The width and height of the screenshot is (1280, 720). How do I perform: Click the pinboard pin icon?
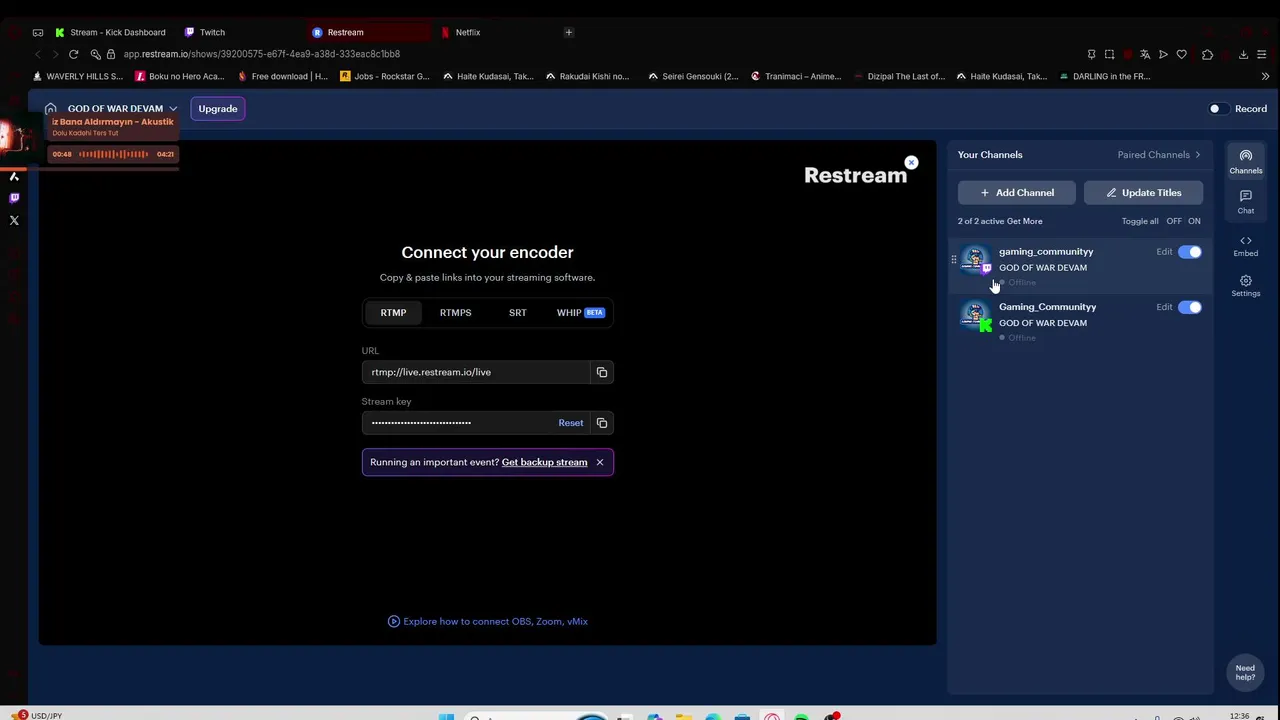(x=1091, y=54)
